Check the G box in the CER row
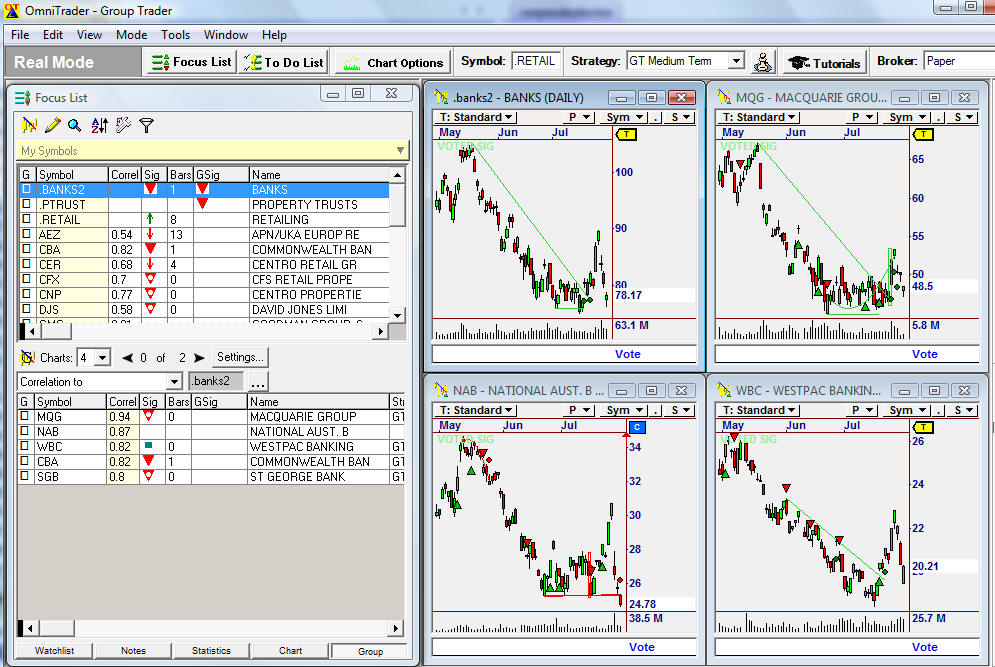Screen dimensions: 995x667 click(26, 264)
